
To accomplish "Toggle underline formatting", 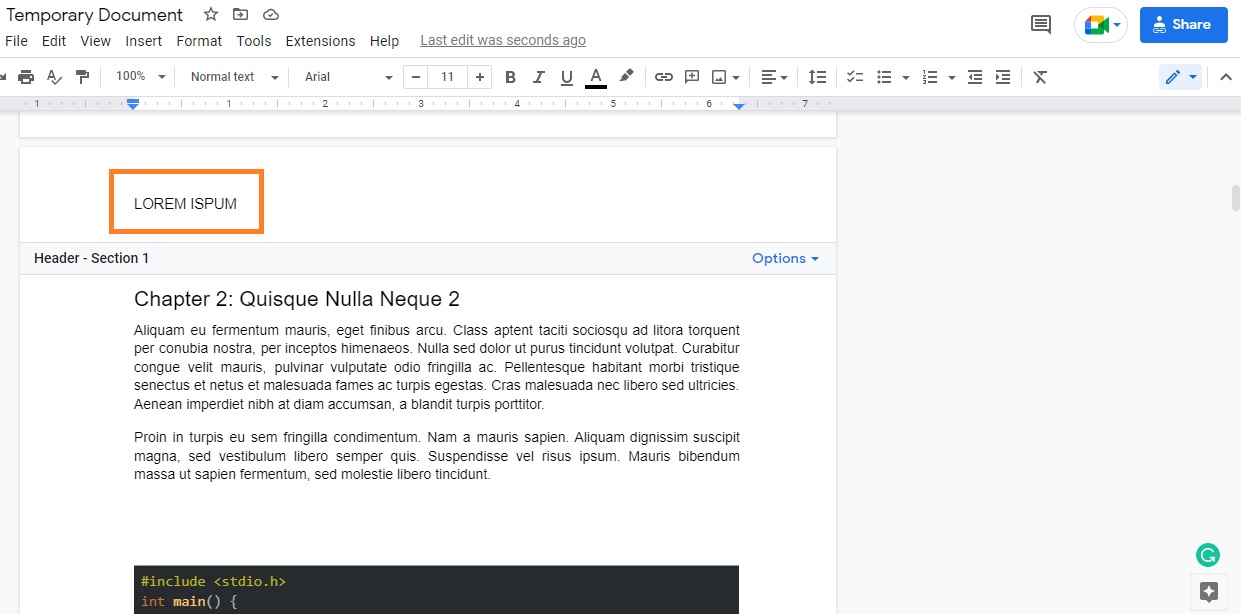I will [566, 76].
